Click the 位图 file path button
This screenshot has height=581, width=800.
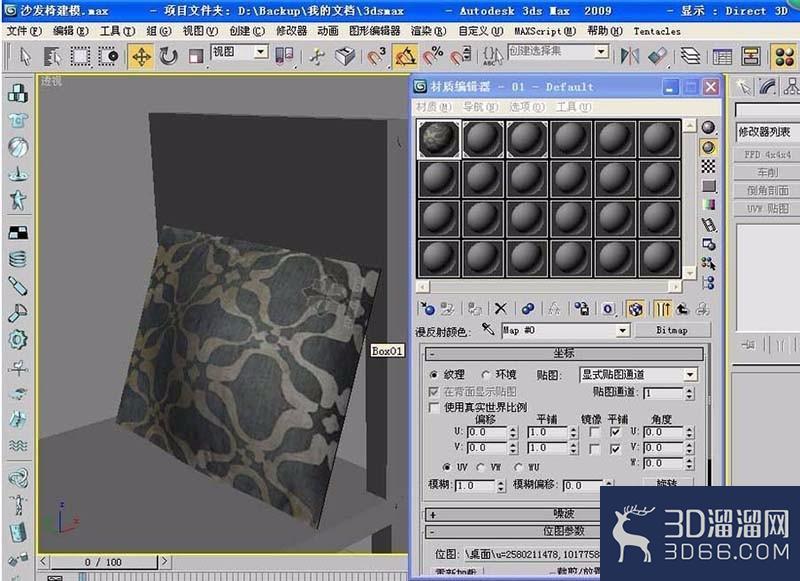click(x=532, y=554)
